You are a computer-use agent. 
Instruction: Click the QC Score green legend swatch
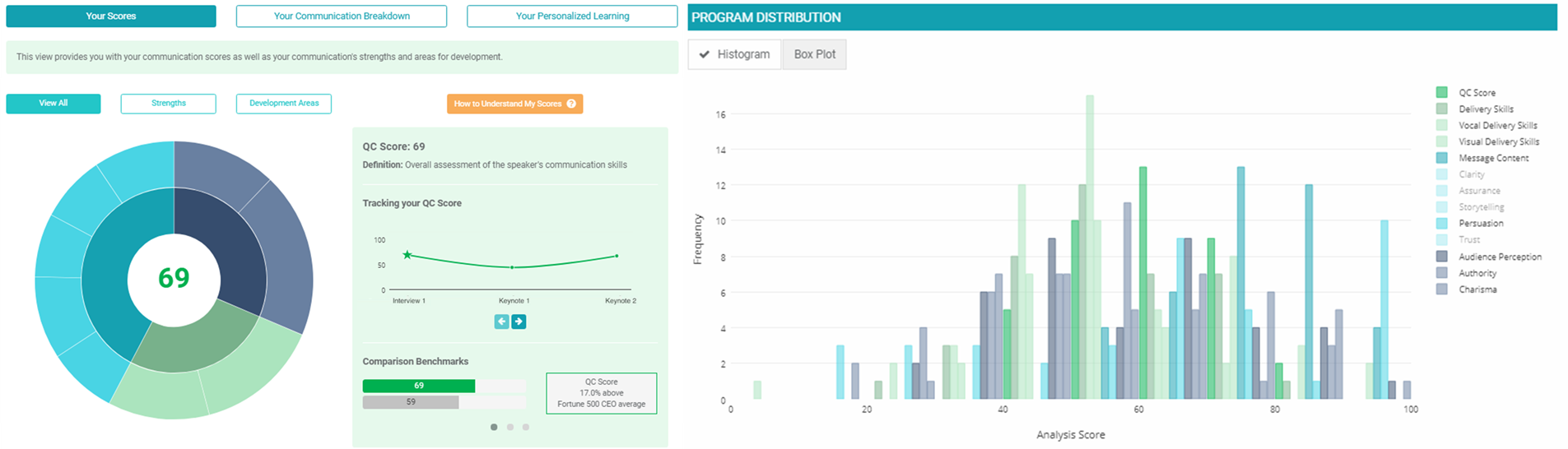[x=1441, y=92]
